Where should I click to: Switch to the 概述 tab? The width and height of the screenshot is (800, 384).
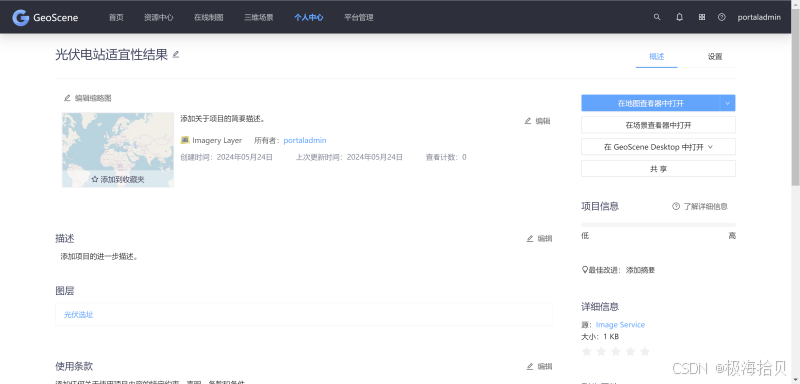tap(657, 57)
